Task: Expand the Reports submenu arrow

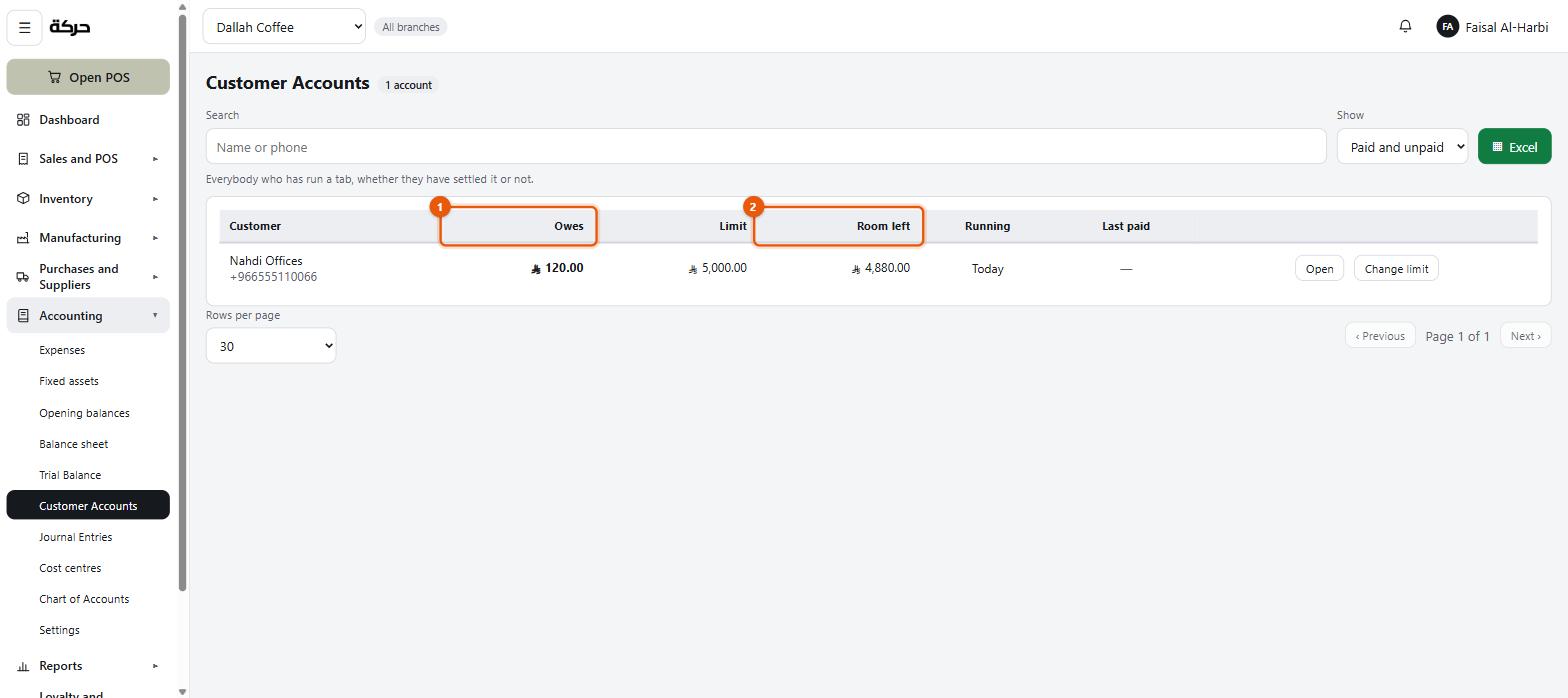Action: tap(155, 666)
